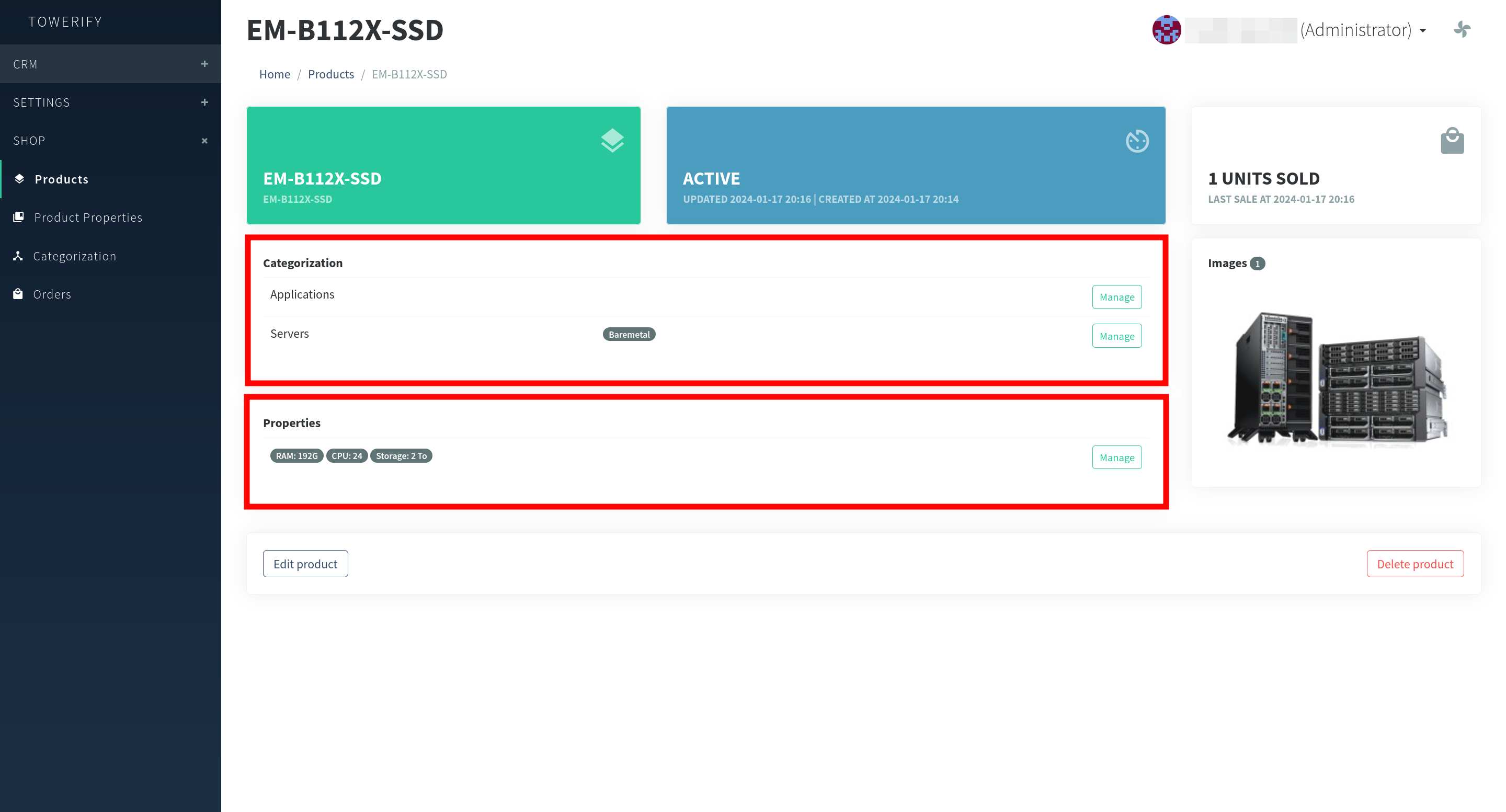Image resolution: width=1506 pixels, height=812 pixels.
Task: Click the layers icon beside Products
Action: point(19,179)
